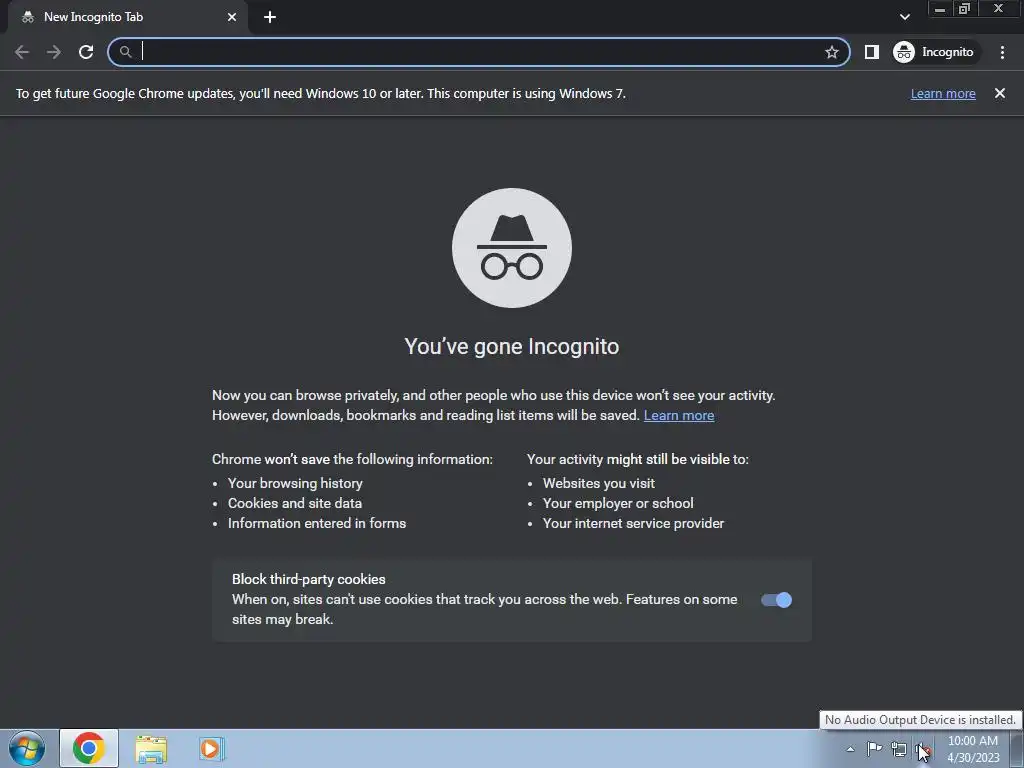Go forward using the forward arrow
The image size is (1024, 768).
[54, 52]
